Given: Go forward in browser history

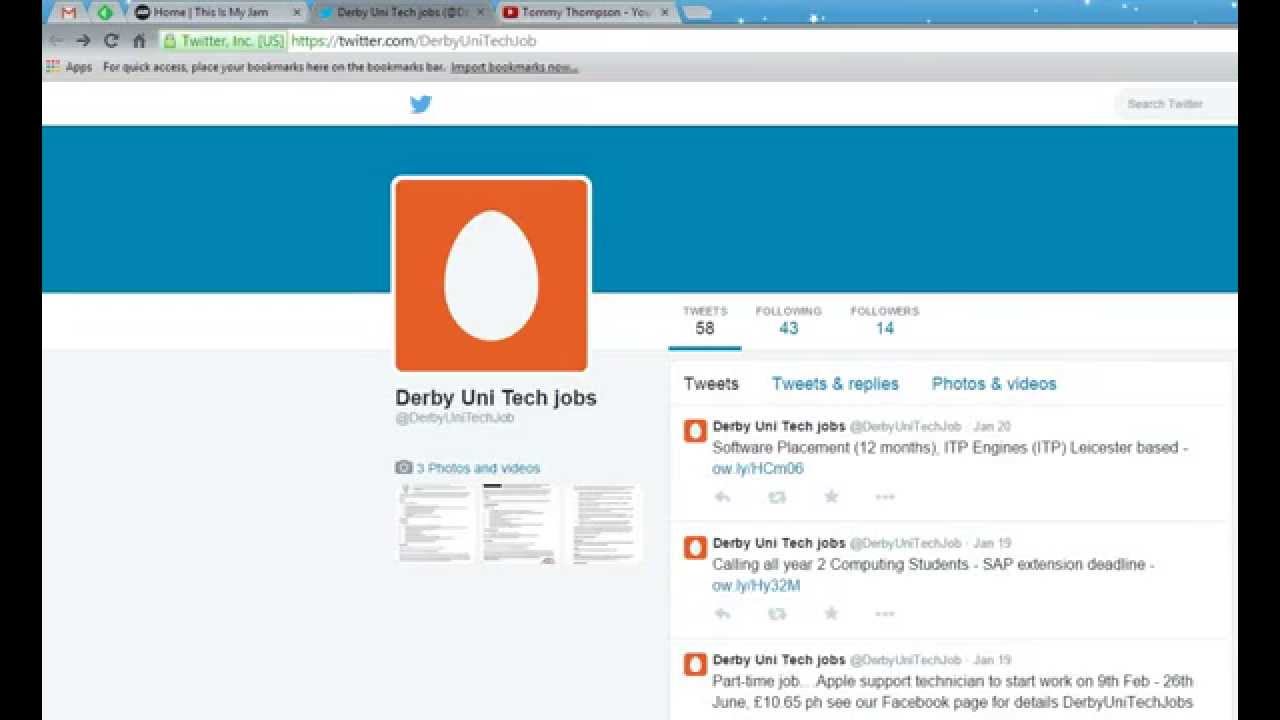Looking at the screenshot, I should pos(83,41).
